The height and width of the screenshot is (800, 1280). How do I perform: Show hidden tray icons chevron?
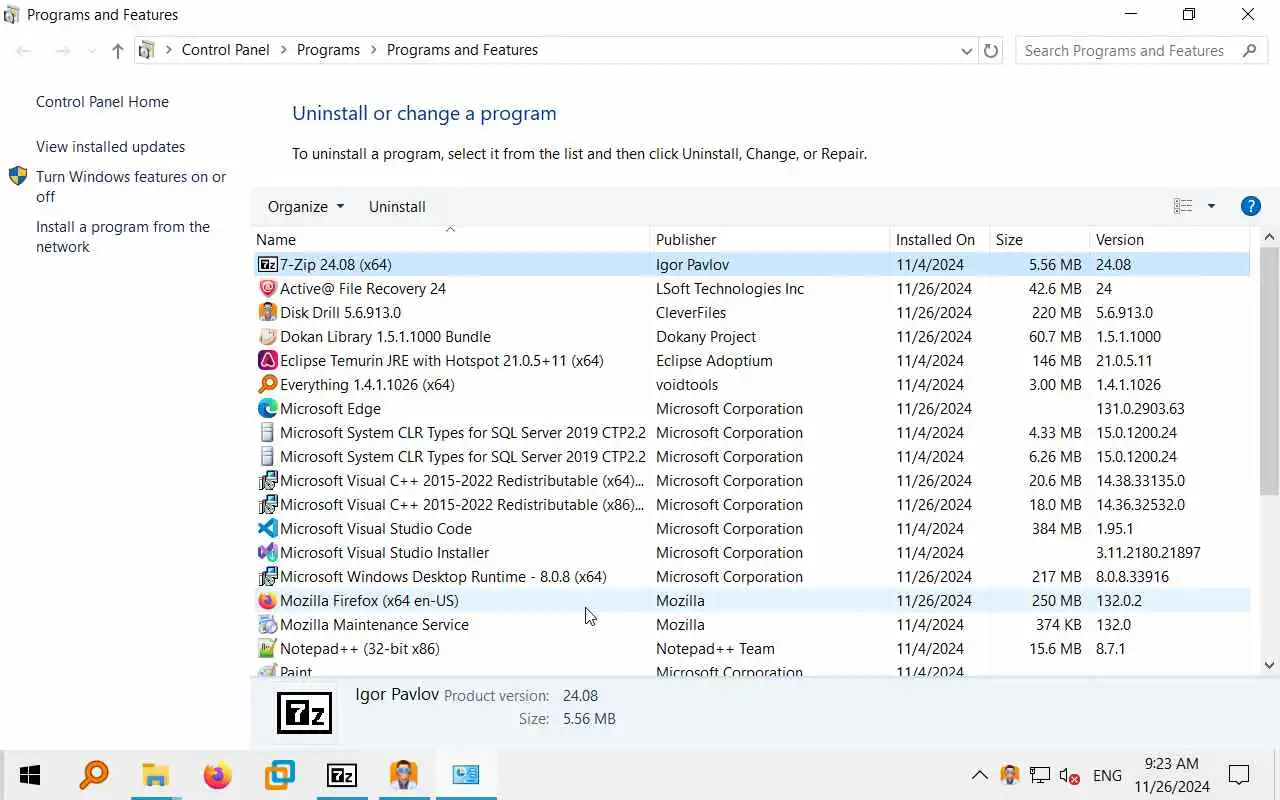pyautogui.click(x=980, y=775)
